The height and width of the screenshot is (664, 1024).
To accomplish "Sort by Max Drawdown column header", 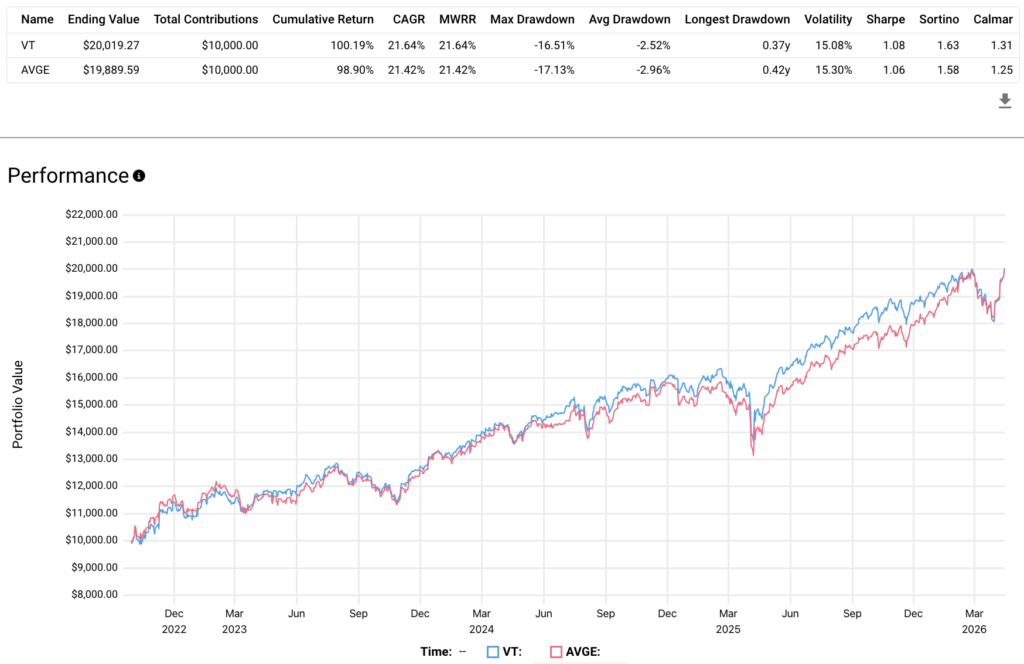I will click(532, 20).
